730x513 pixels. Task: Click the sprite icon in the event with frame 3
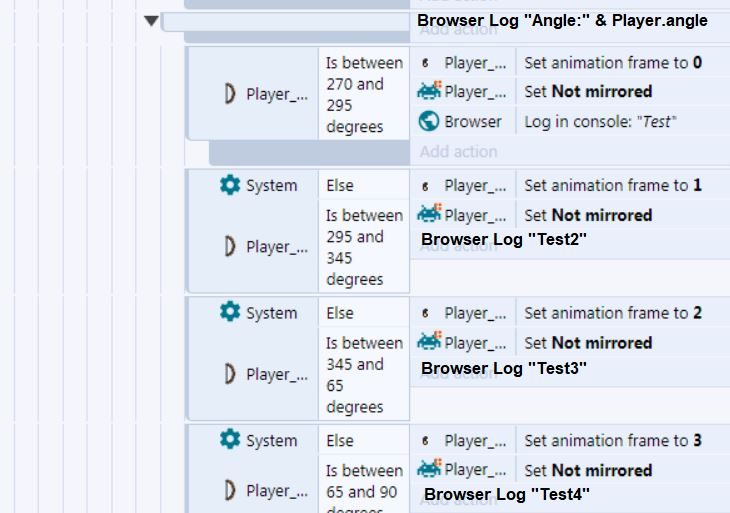429,469
